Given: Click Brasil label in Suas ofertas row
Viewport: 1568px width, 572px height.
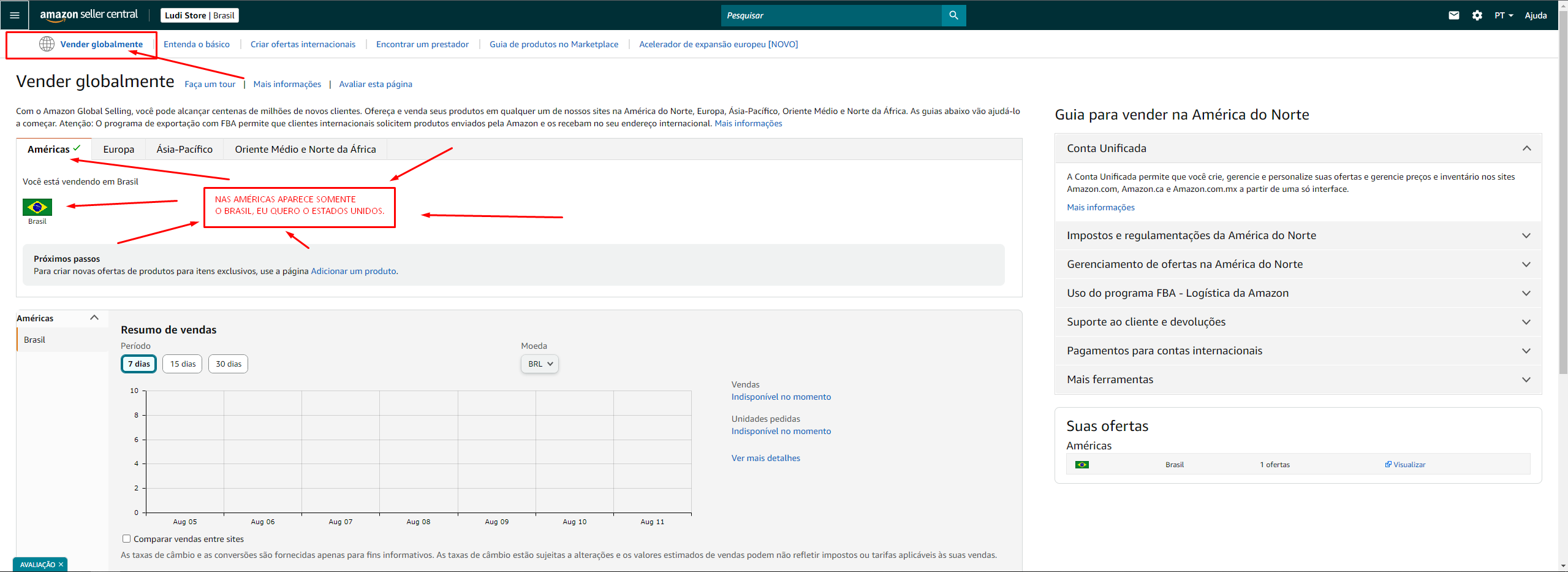Looking at the screenshot, I should (1174, 465).
